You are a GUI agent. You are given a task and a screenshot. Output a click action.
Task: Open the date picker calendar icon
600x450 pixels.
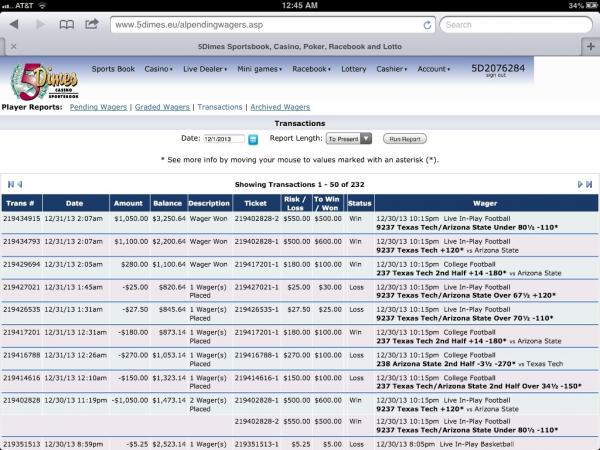pyautogui.click(x=253, y=139)
